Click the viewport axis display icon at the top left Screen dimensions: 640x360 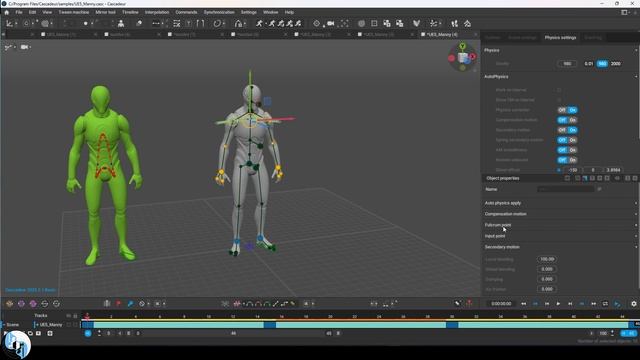[x=9, y=47]
